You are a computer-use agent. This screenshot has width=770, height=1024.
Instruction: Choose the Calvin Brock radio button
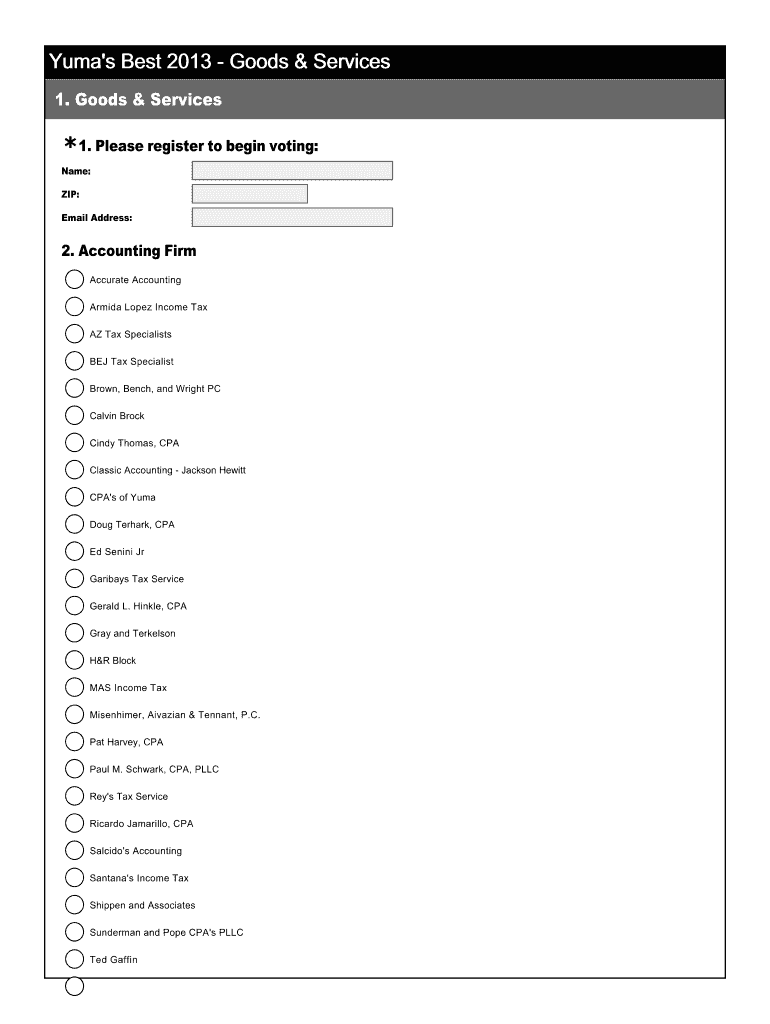(75, 416)
